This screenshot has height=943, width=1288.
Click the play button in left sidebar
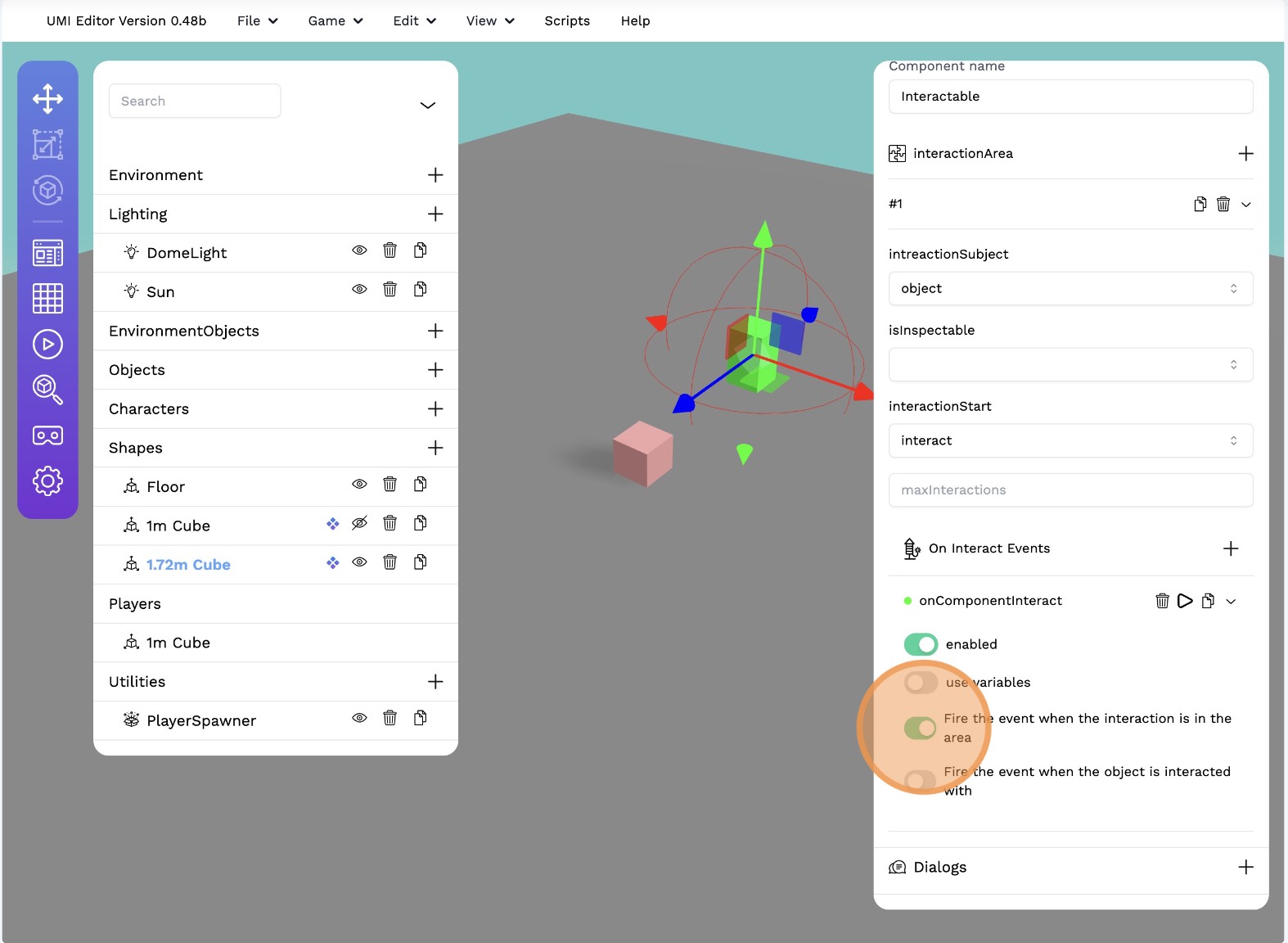point(47,344)
